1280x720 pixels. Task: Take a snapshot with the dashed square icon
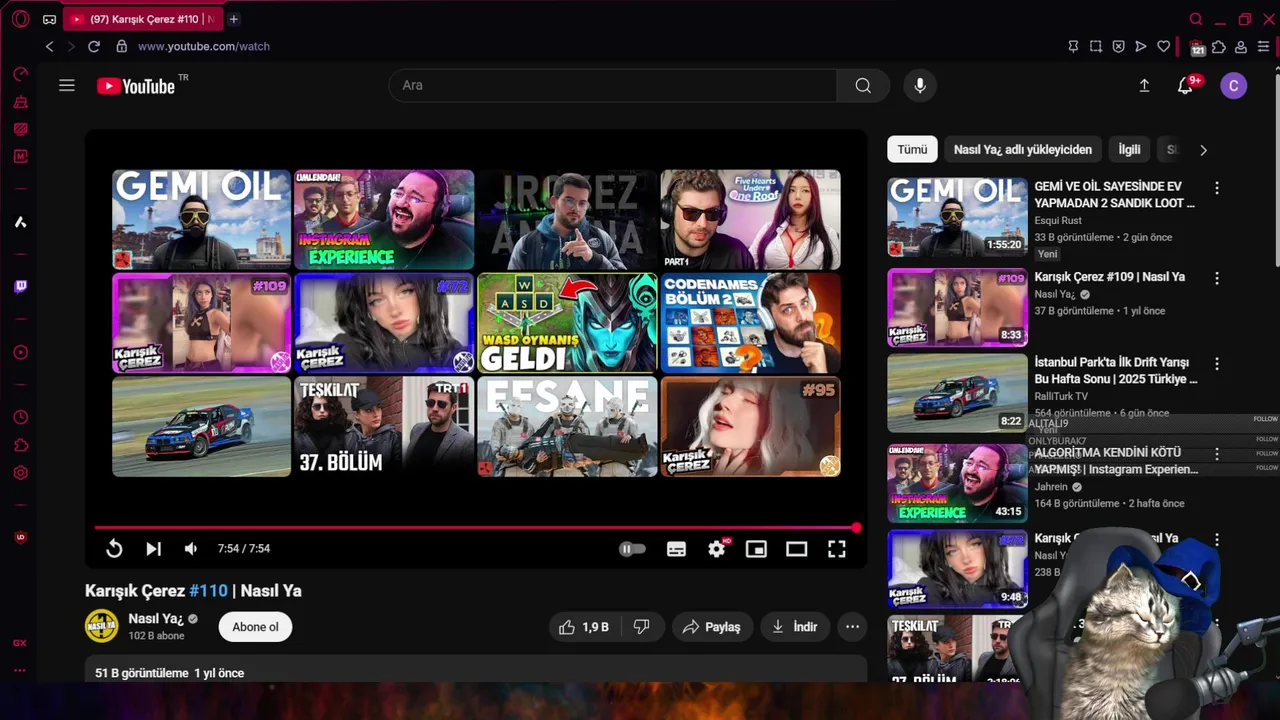coord(1096,46)
